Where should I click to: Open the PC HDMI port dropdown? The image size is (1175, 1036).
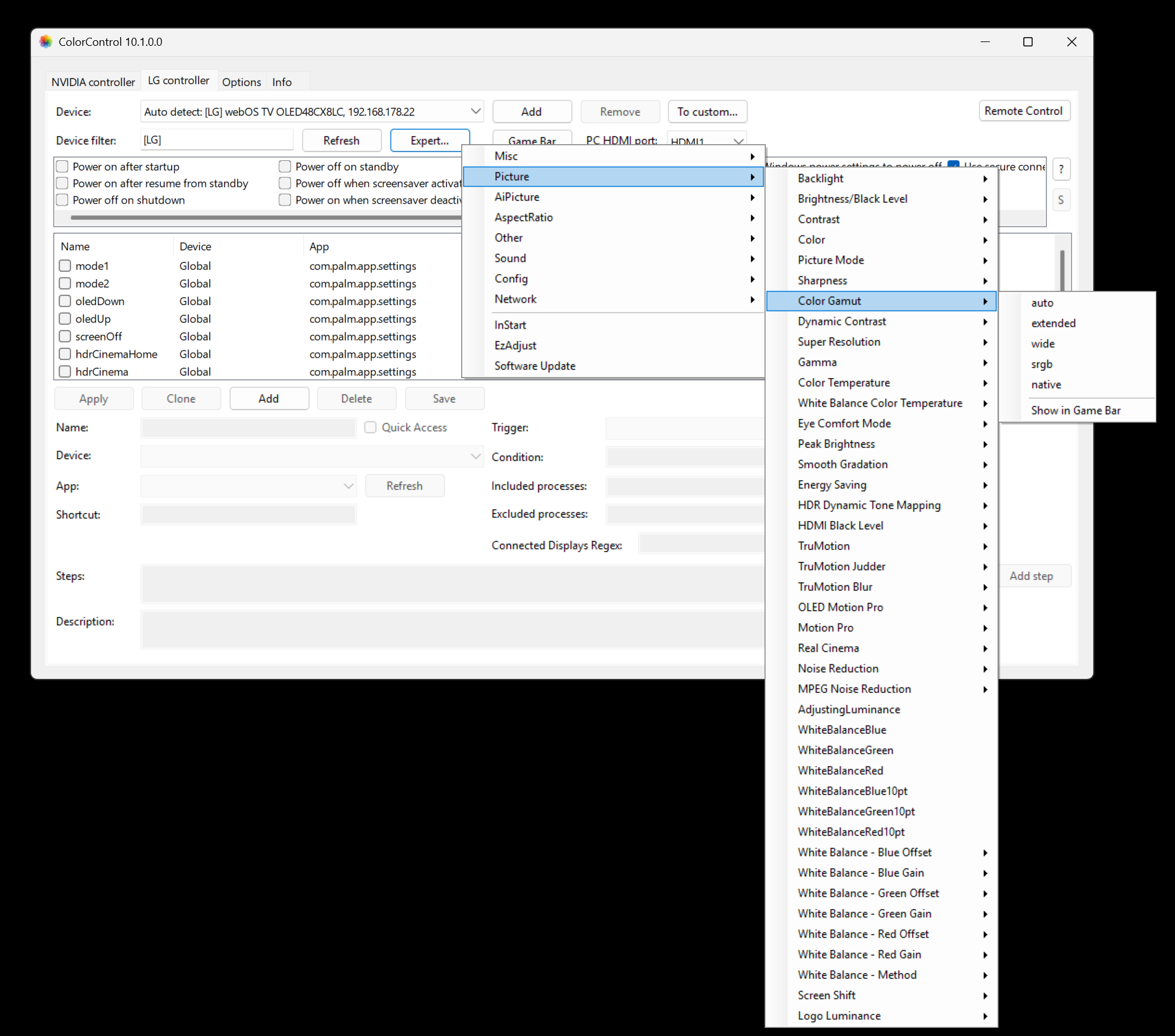pos(707,141)
